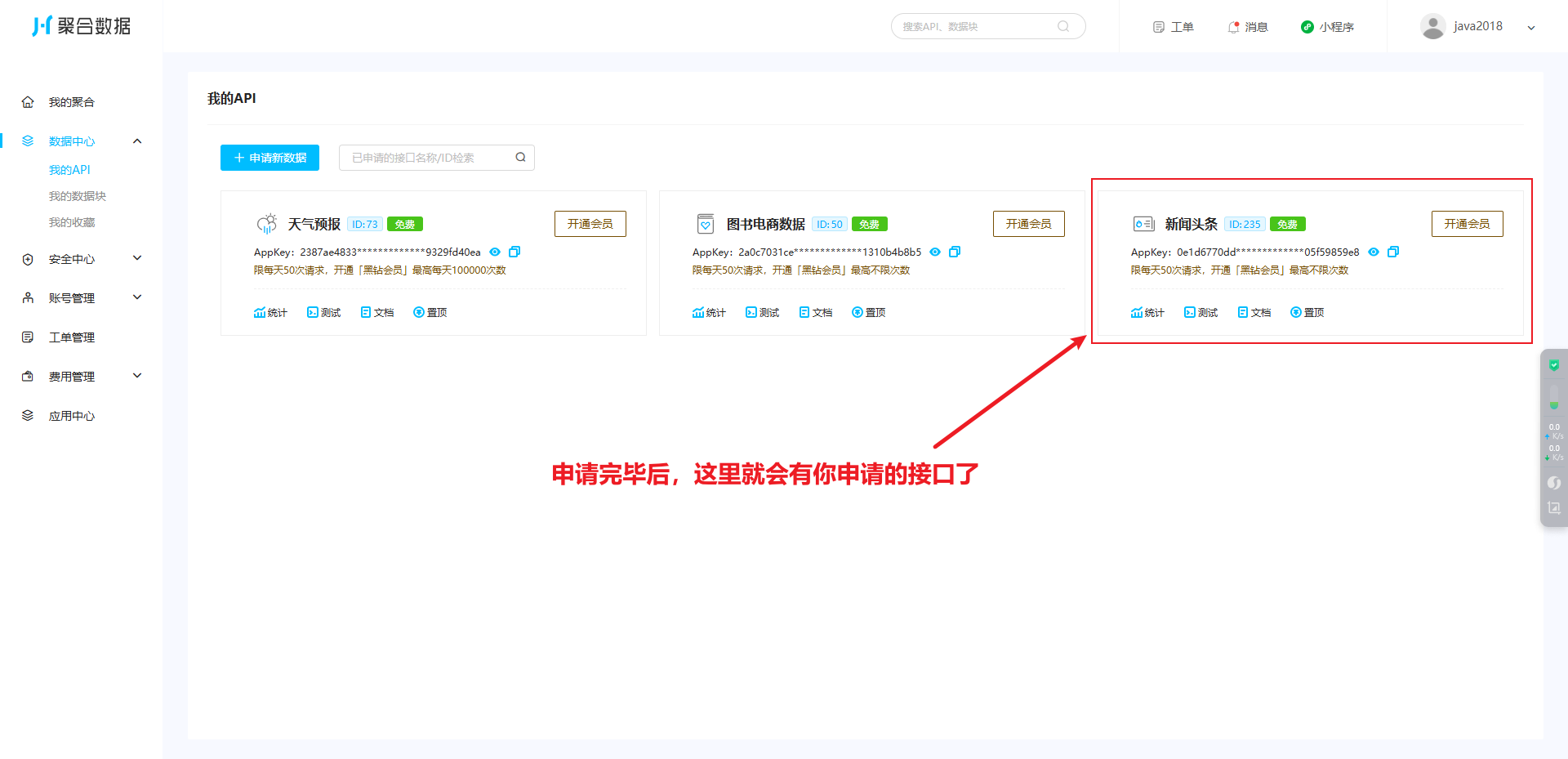
Task: Open 测试 for 天气预报
Action: coord(323,312)
